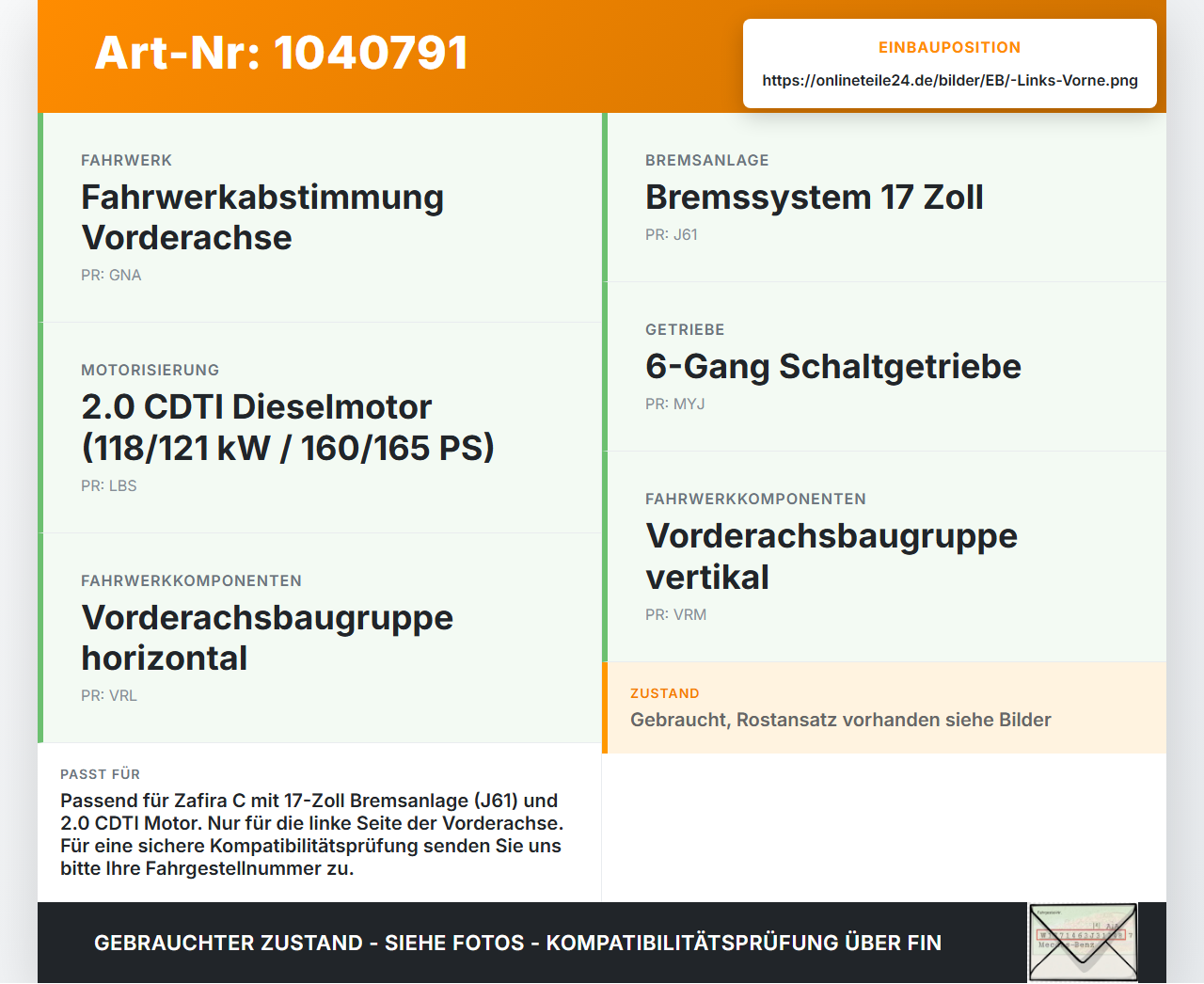The height and width of the screenshot is (984, 1204).
Task: Select the EINBAUPOSITION label
Action: point(949,47)
